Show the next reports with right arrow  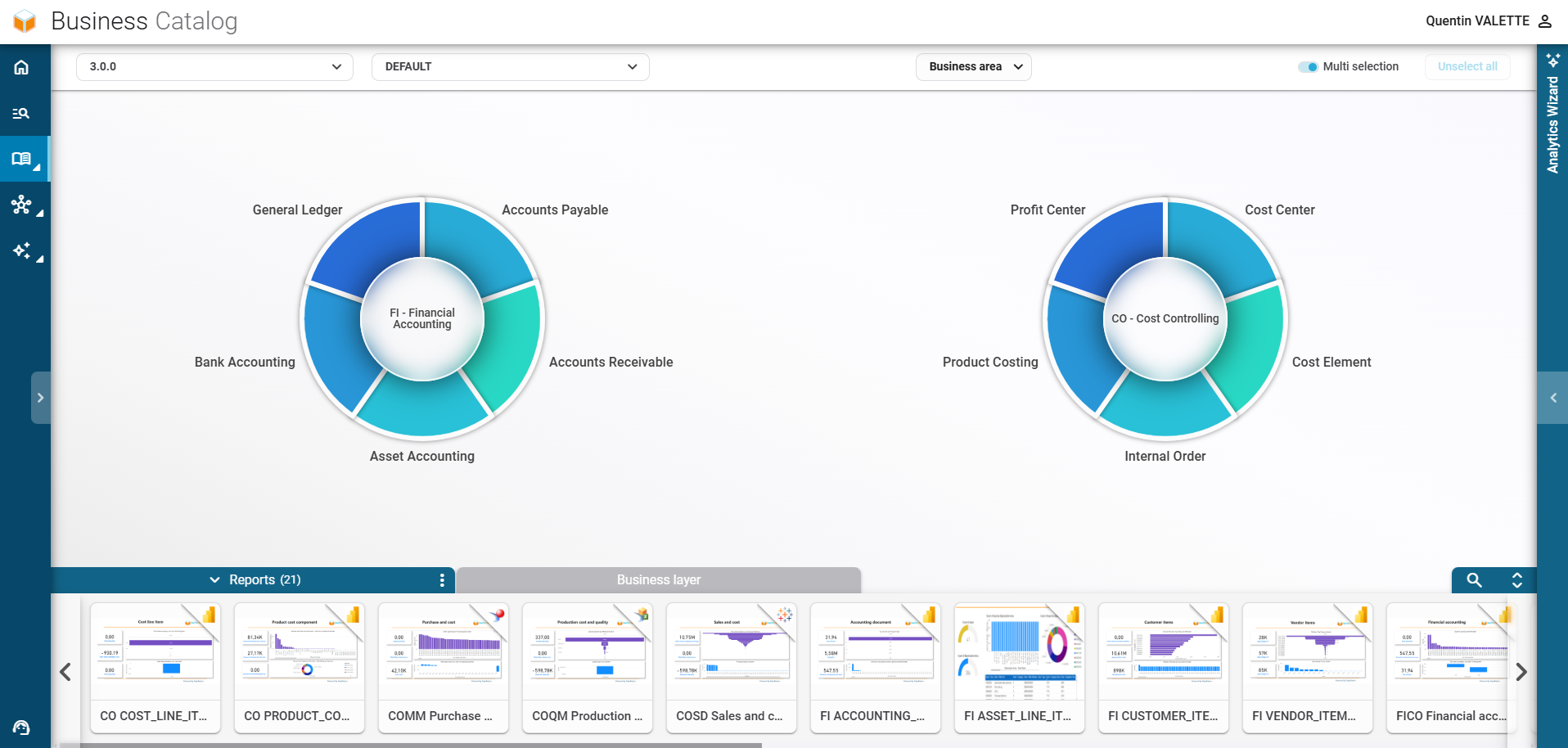[1521, 672]
